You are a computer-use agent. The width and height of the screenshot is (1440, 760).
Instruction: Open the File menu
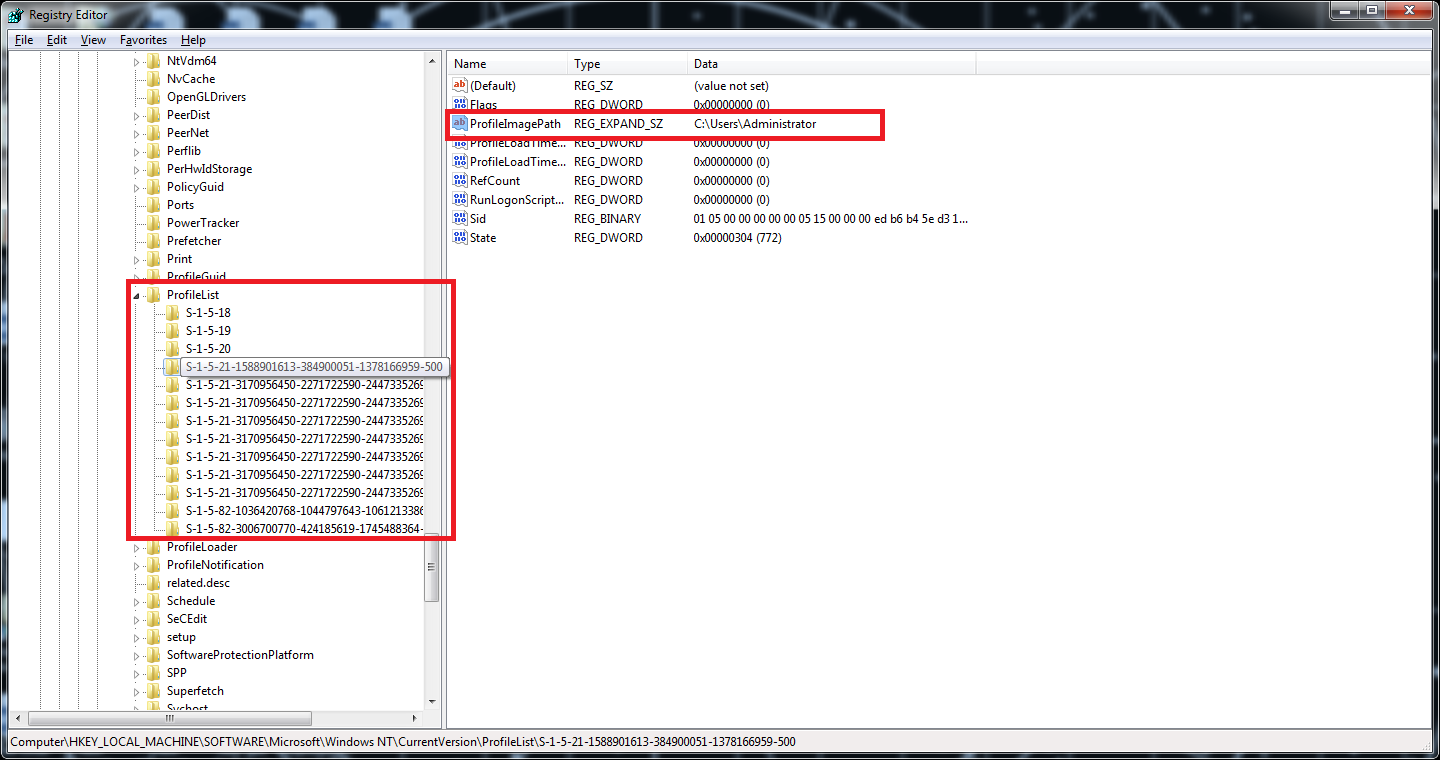(24, 40)
